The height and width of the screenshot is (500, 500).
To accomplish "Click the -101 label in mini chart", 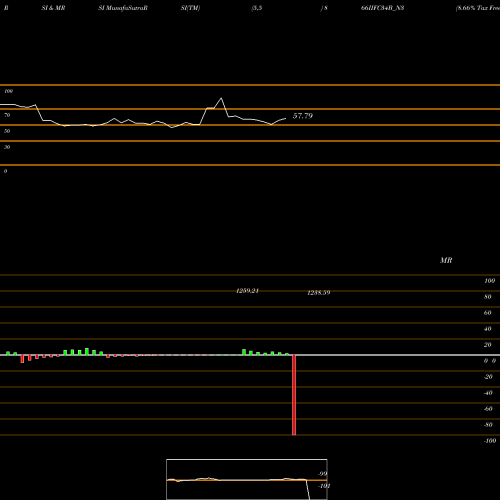I will pyautogui.click(x=324, y=486).
